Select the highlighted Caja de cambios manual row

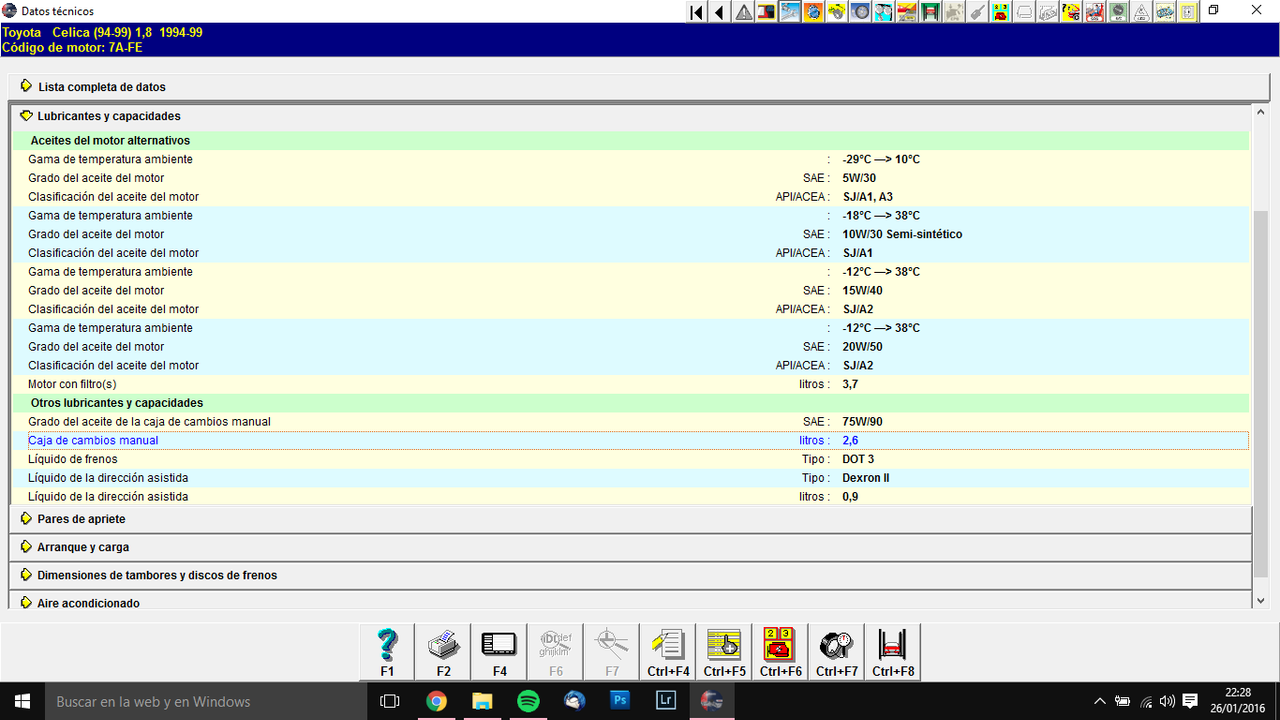[x=638, y=440]
